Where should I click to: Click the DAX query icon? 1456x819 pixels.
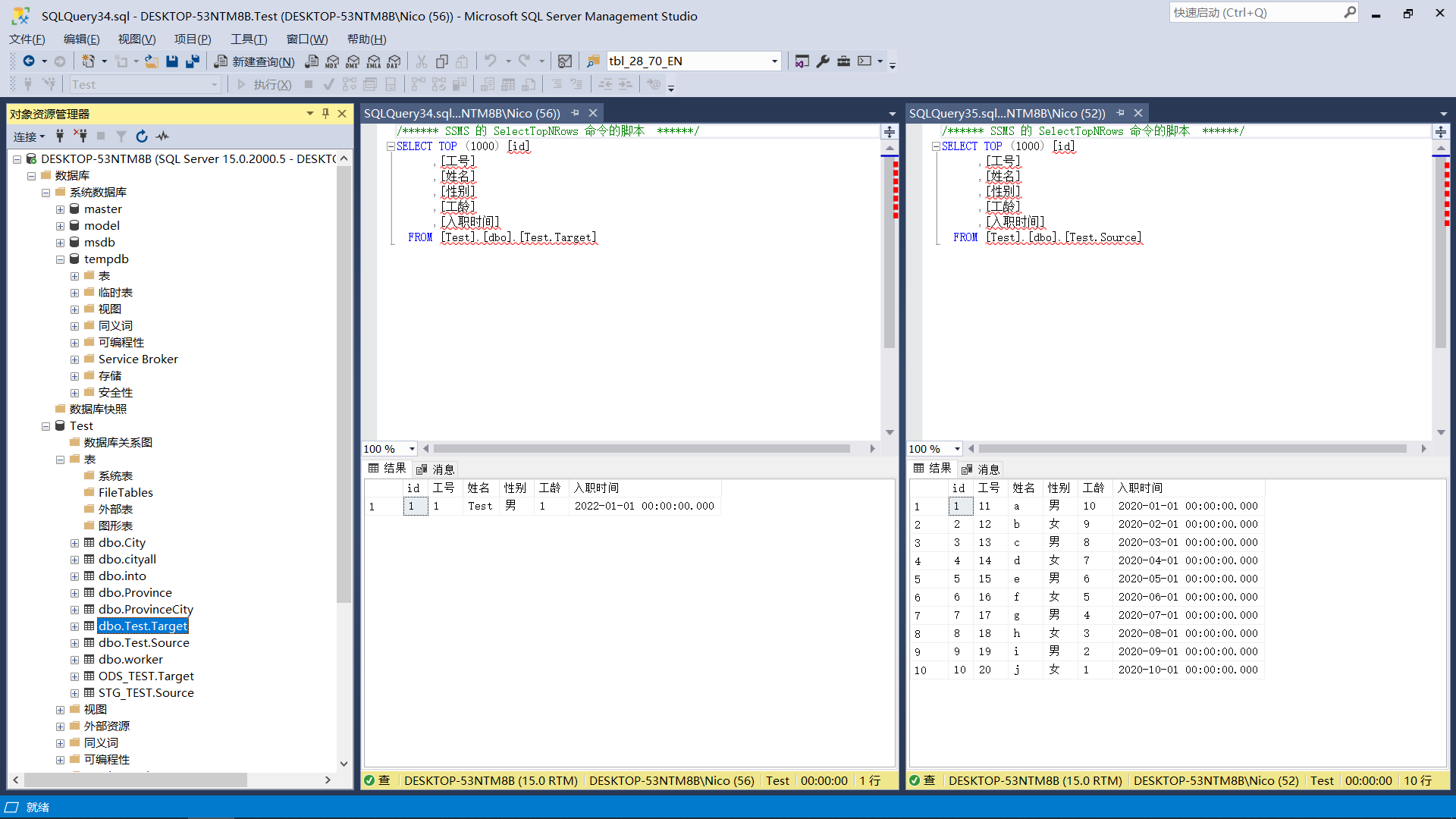394,61
